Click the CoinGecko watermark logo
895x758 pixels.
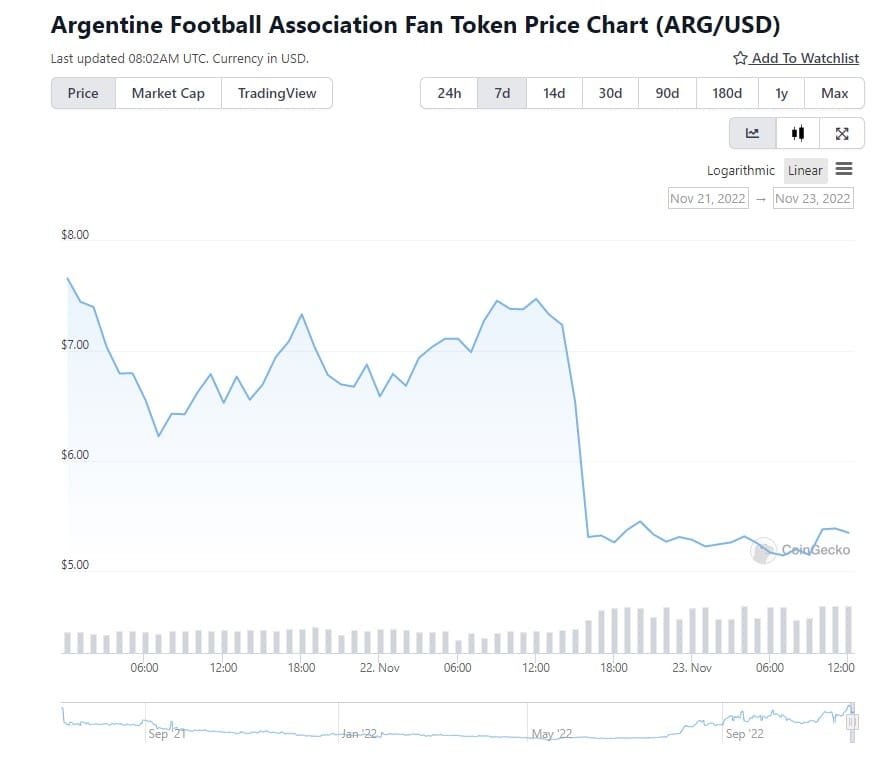click(765, 550)
